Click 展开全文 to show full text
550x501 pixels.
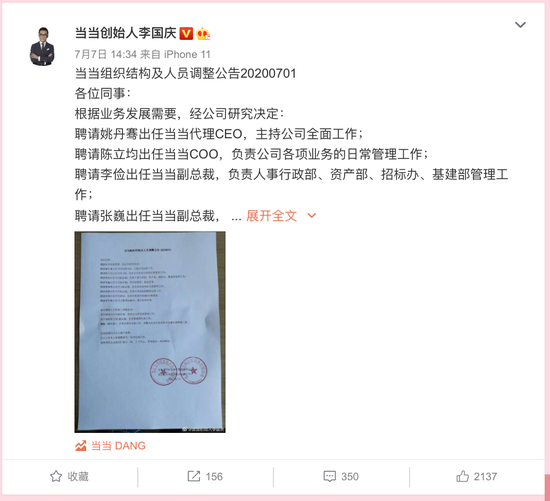click(271, 216)
